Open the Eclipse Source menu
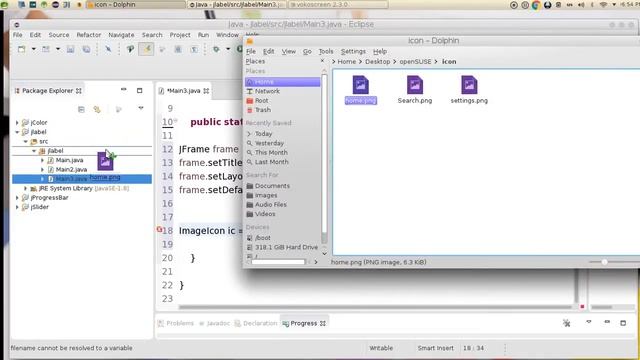640x360 pixels. coord(59,35)
